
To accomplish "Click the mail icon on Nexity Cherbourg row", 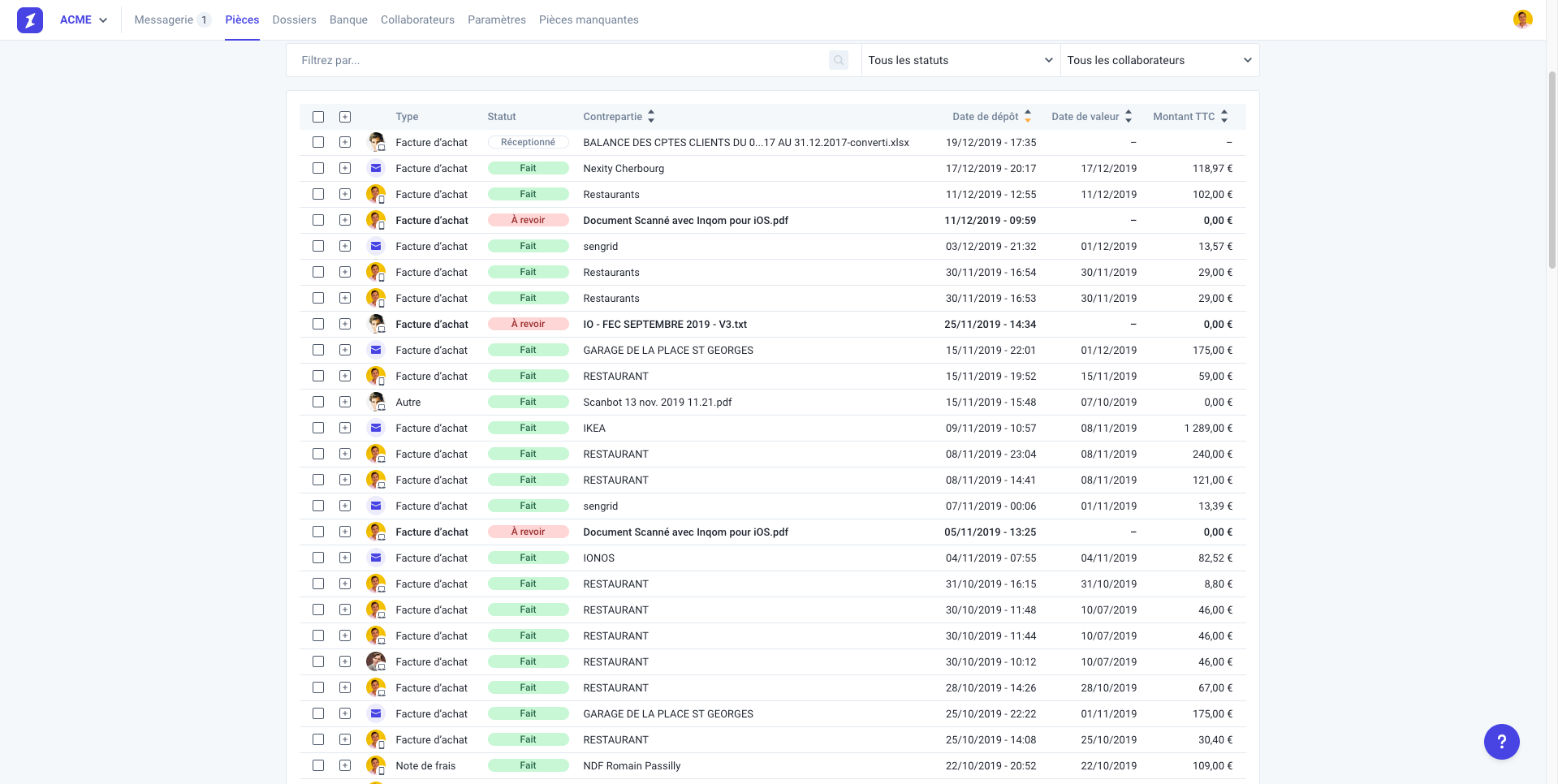I will tap(376, 168).
